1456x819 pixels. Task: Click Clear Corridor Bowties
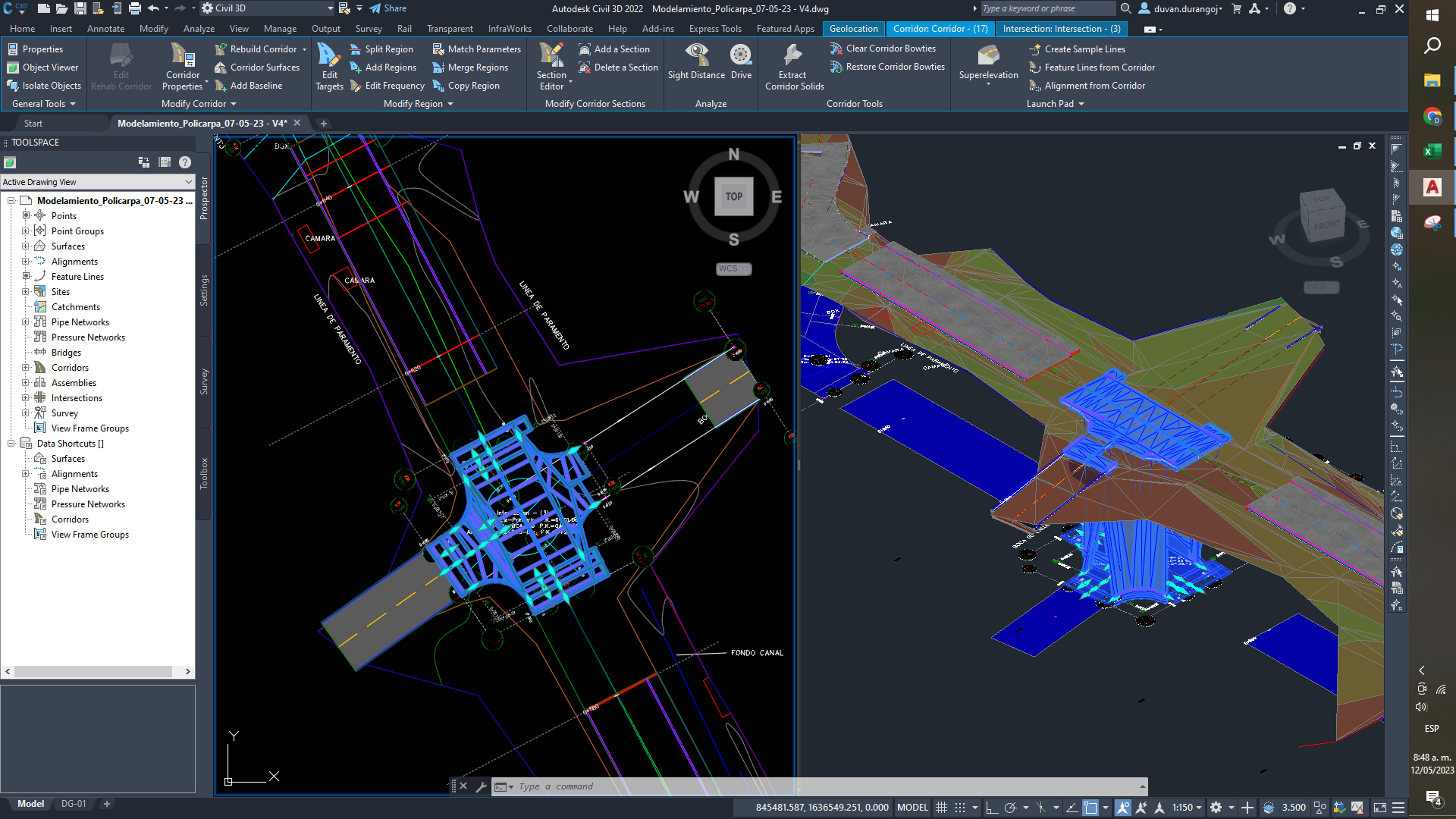883,48
